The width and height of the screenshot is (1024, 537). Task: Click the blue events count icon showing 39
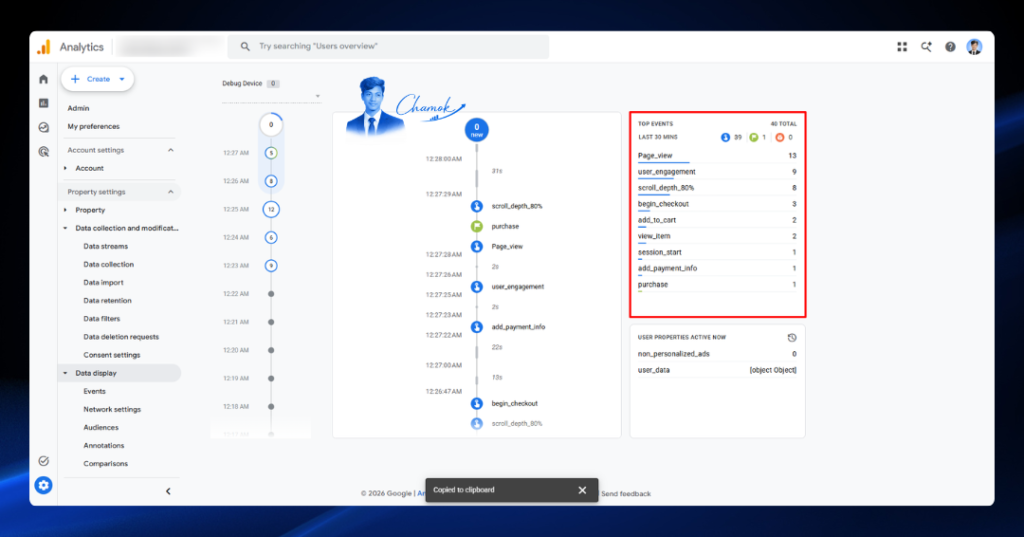tap(725, 137)
